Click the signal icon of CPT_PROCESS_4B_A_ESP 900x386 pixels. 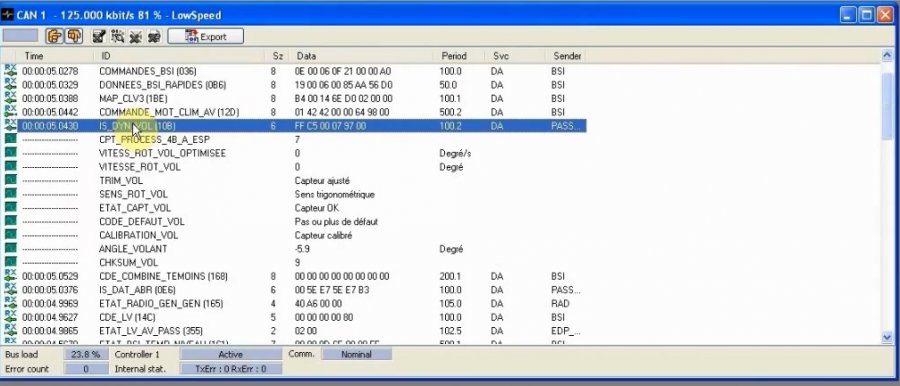10,139
